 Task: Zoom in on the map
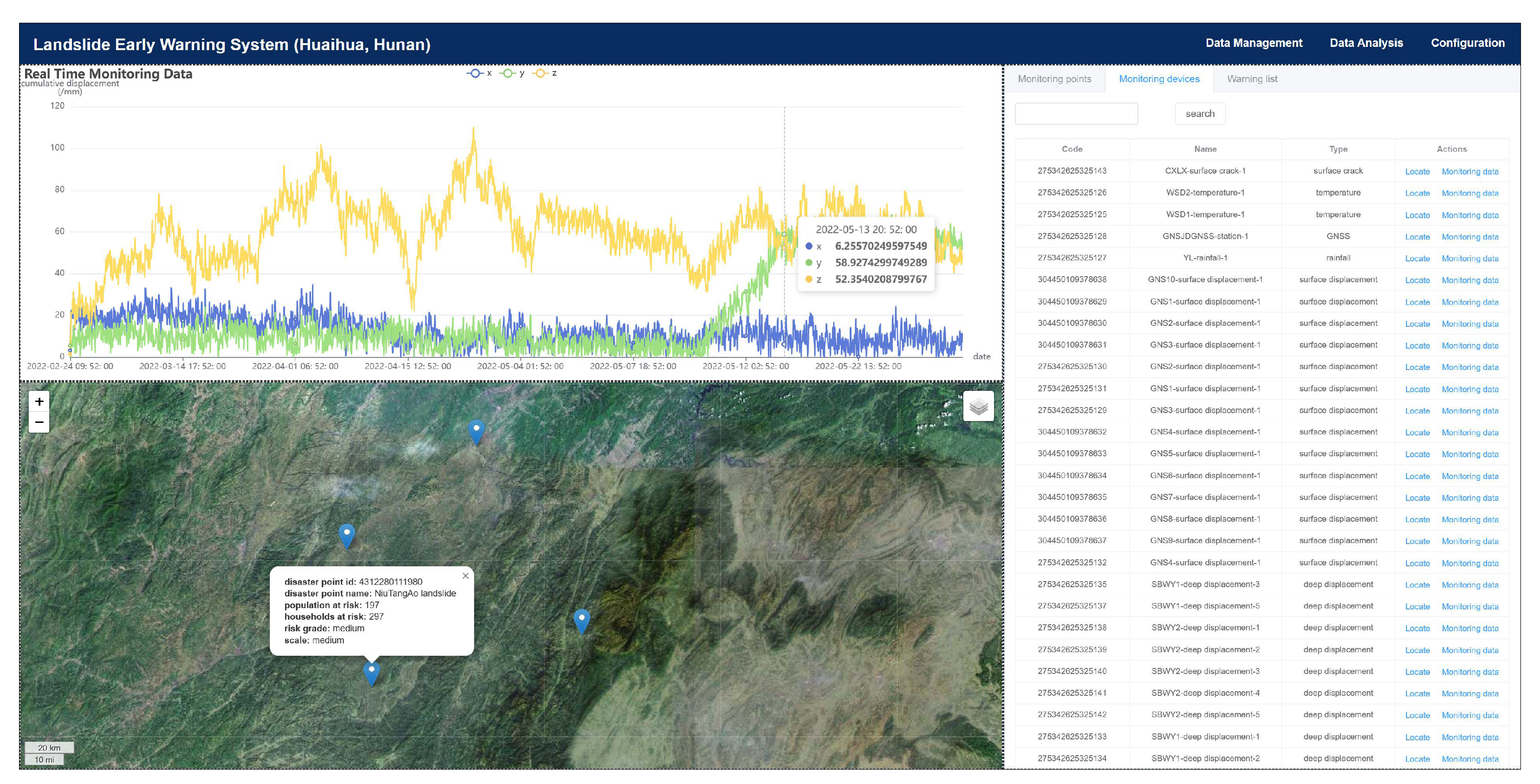click(39, 402)
